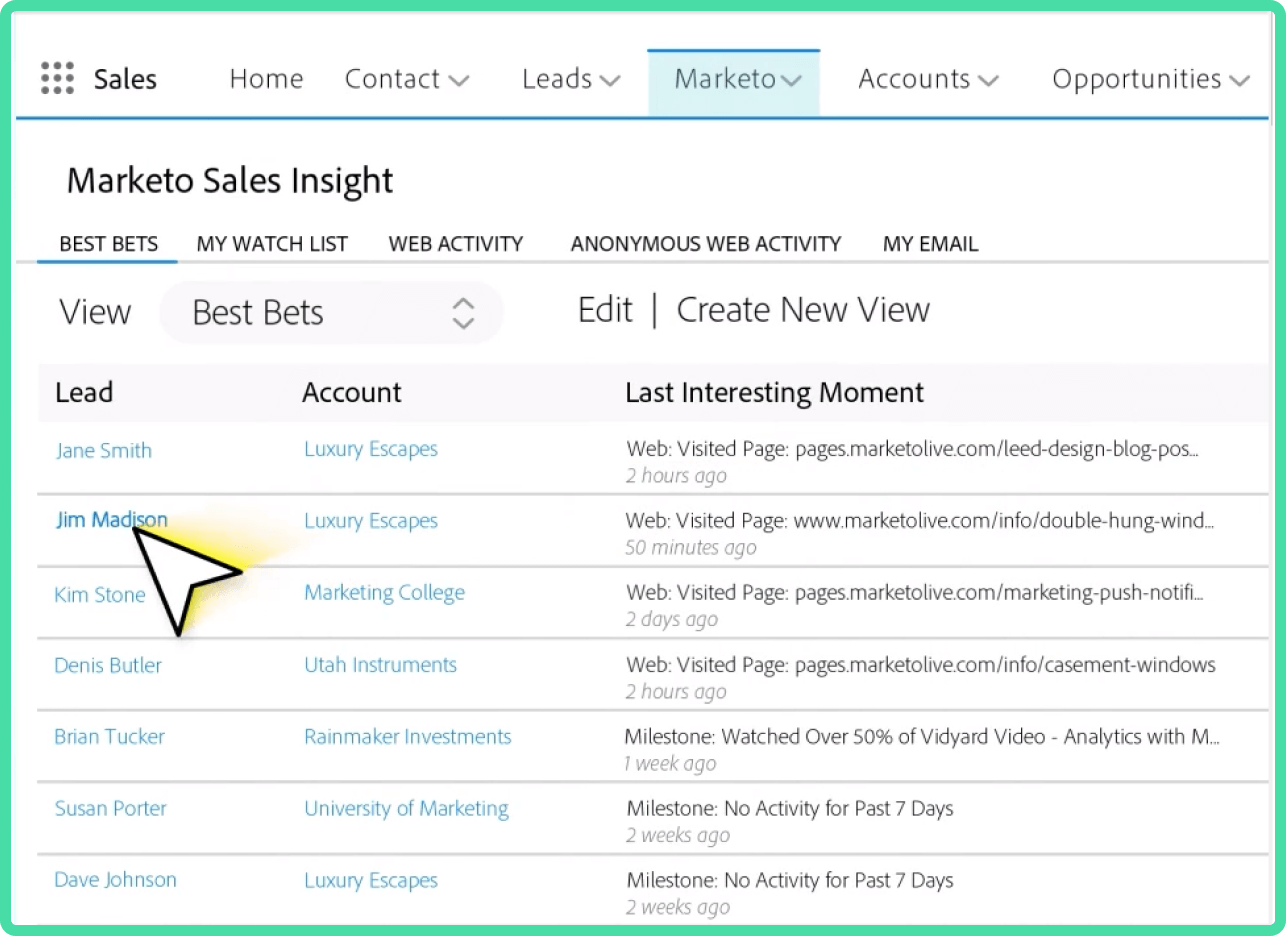Switch to the MY EMAIL tab
Image resolution: width=1286 pixels, height=936 pixels.
(x=930, y=244)
